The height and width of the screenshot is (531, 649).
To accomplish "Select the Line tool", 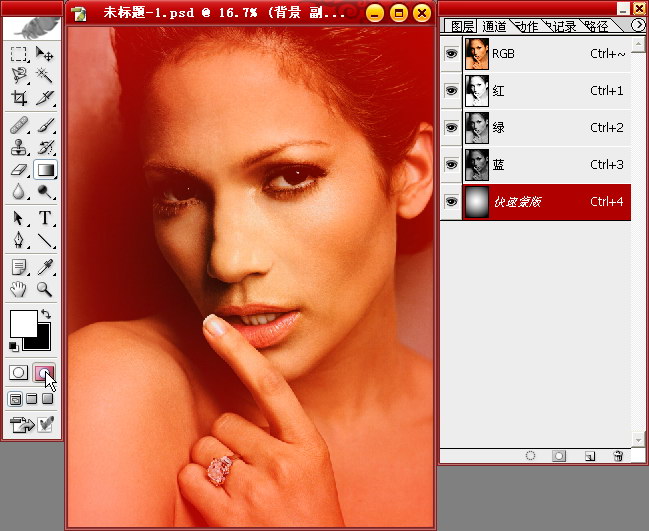I will point(44,240).
